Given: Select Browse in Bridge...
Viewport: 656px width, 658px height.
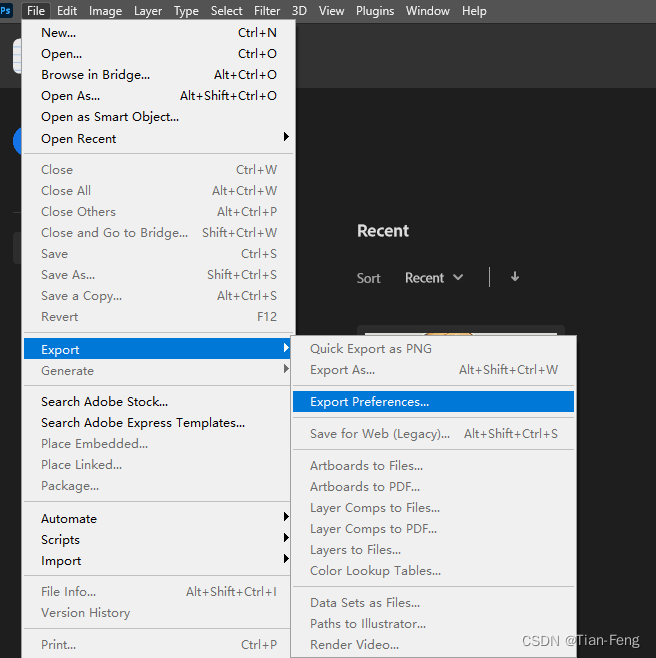Looking at the screenshot, I should tap(159, 75).
